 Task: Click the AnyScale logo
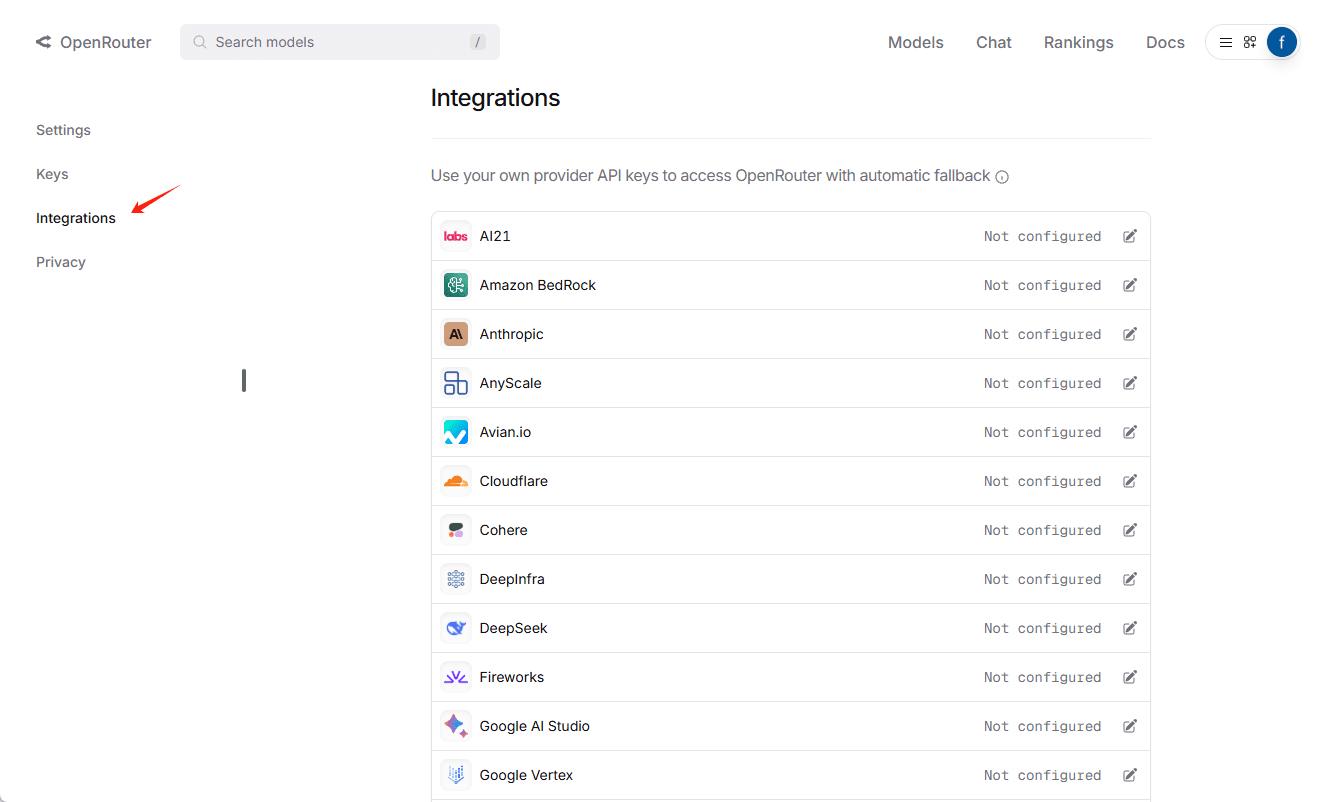[456, 383]
